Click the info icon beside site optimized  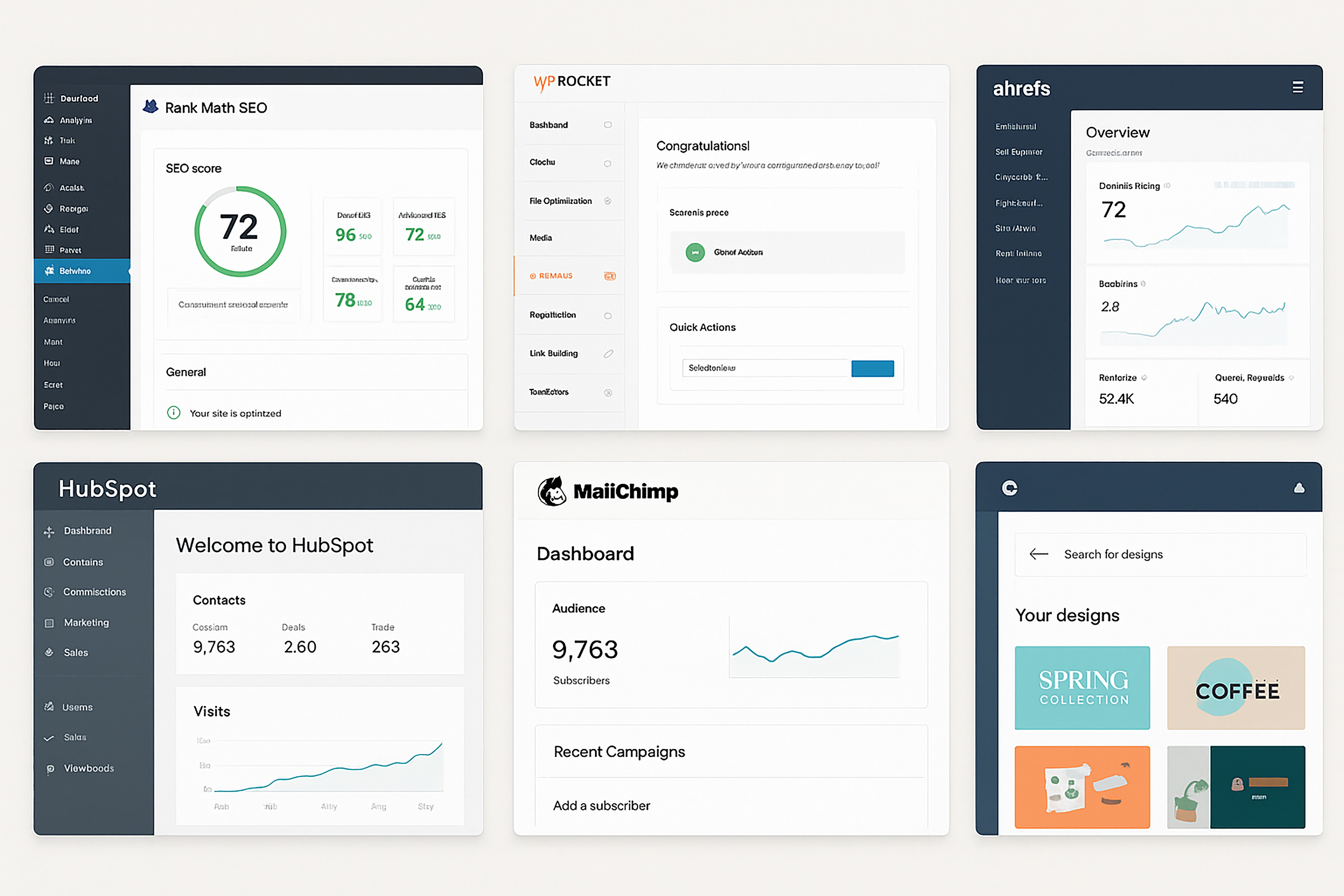point(174,413)
